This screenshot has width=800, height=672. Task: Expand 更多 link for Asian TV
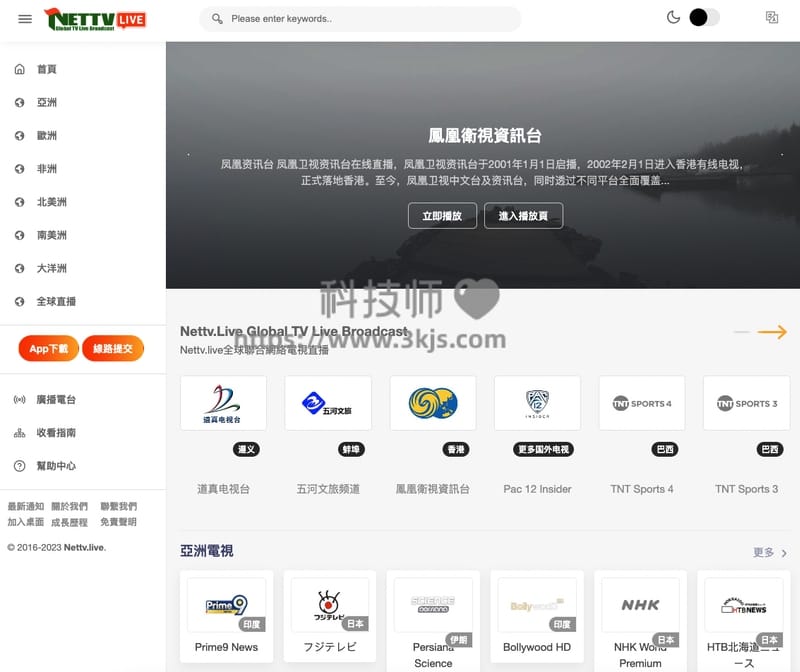[770, 553]
